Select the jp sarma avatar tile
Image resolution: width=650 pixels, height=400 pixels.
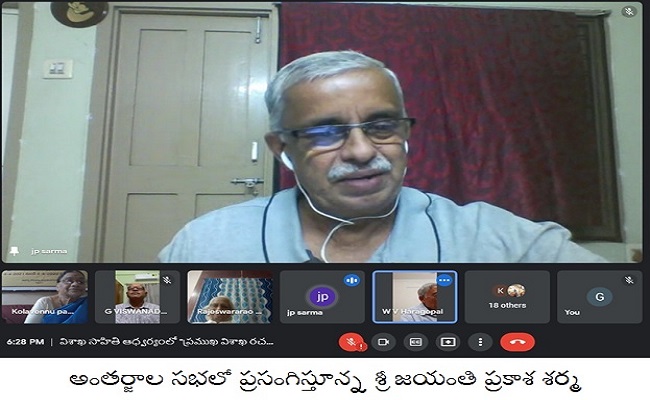(323, 297)
